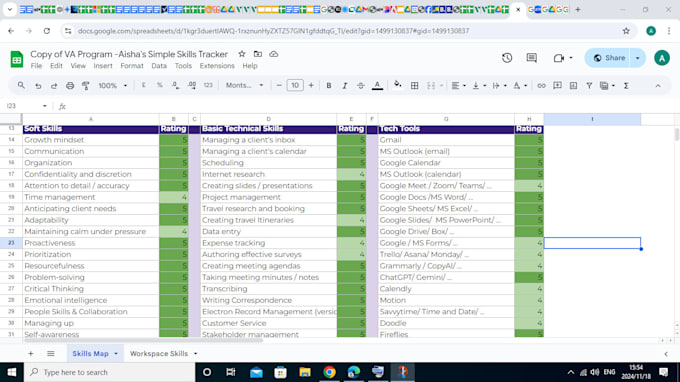The width and height of the screenshot is (680, 382).
Task: View cloud save status
Action: click(x=274, y=54)
